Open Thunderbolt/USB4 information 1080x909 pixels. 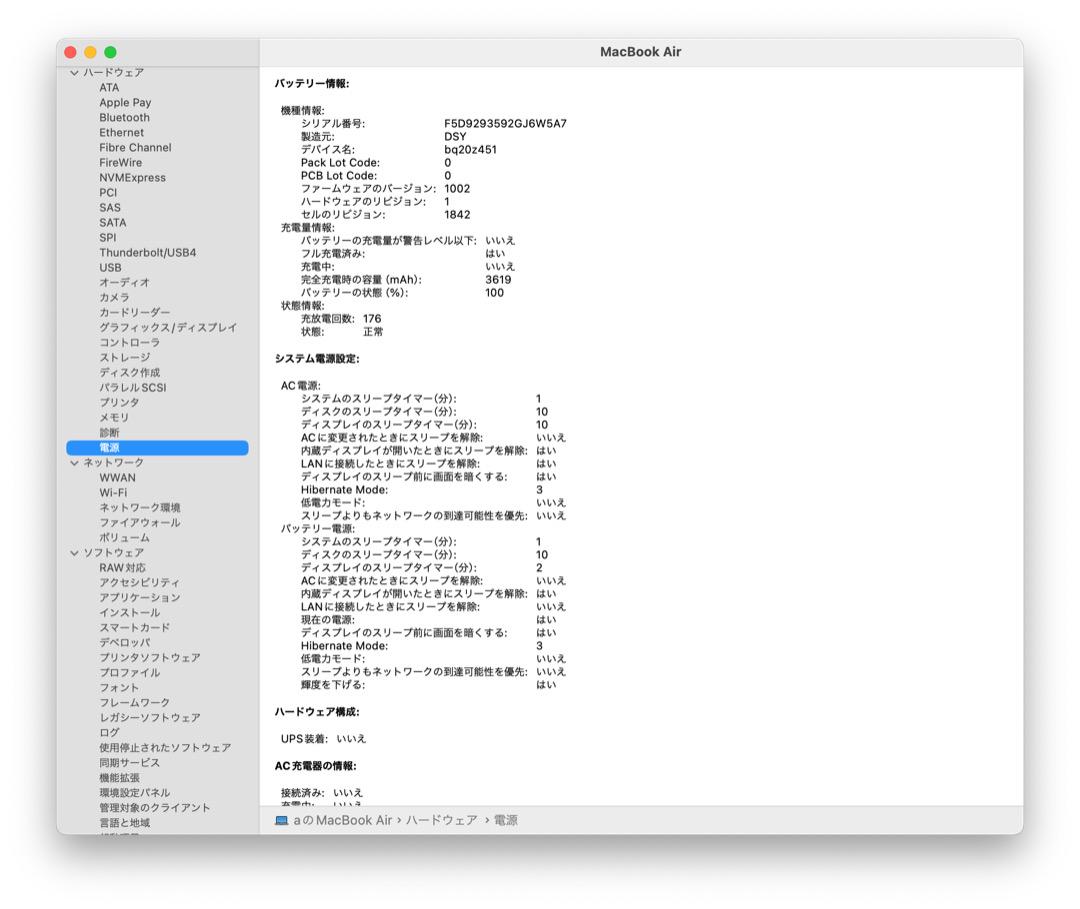tap(147, 253)
